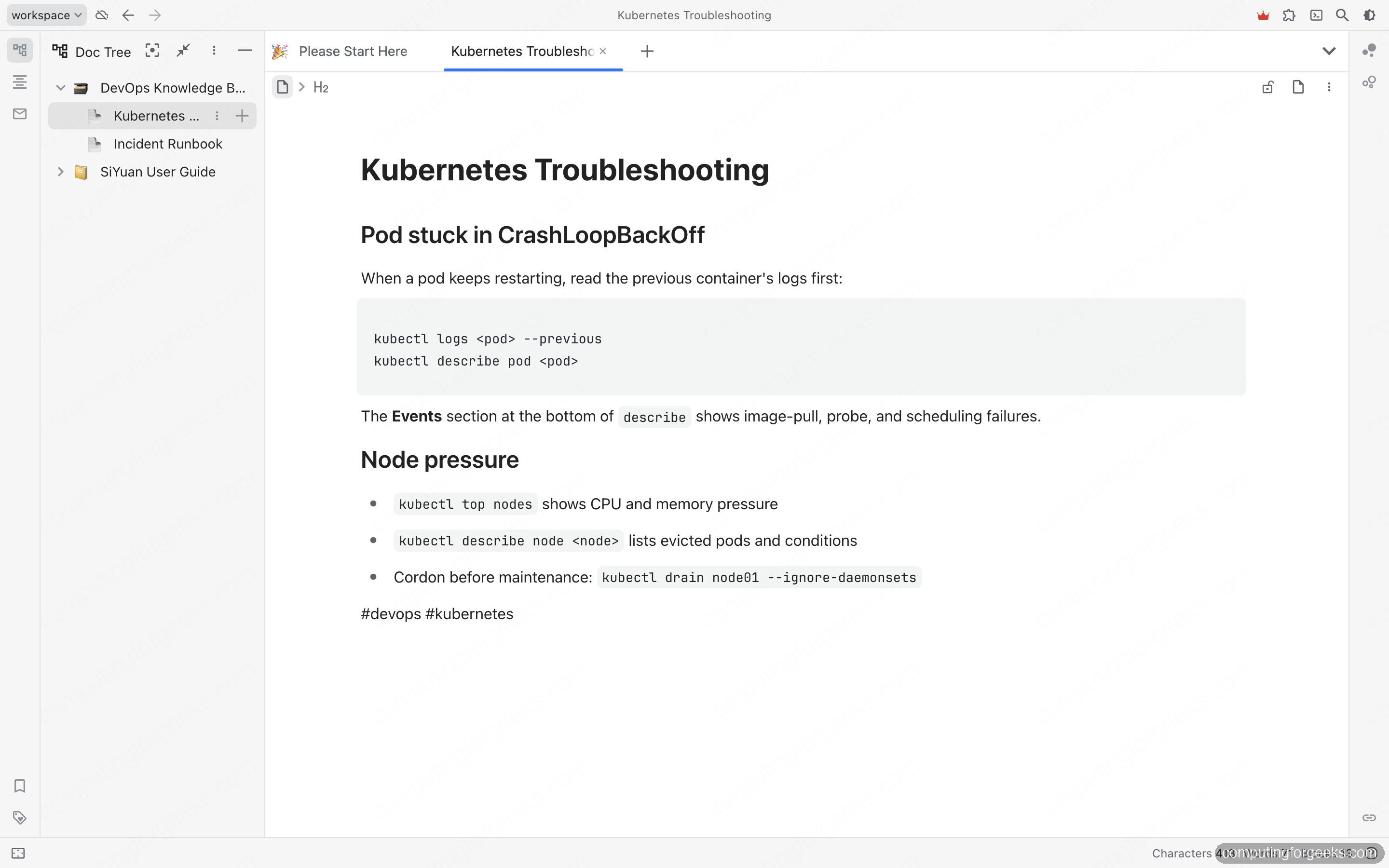The height and width of the screenshot is (868, 1389).
Task: Click the red crown membership icon
Action: pyautogui.click(x=1263, y=15)
